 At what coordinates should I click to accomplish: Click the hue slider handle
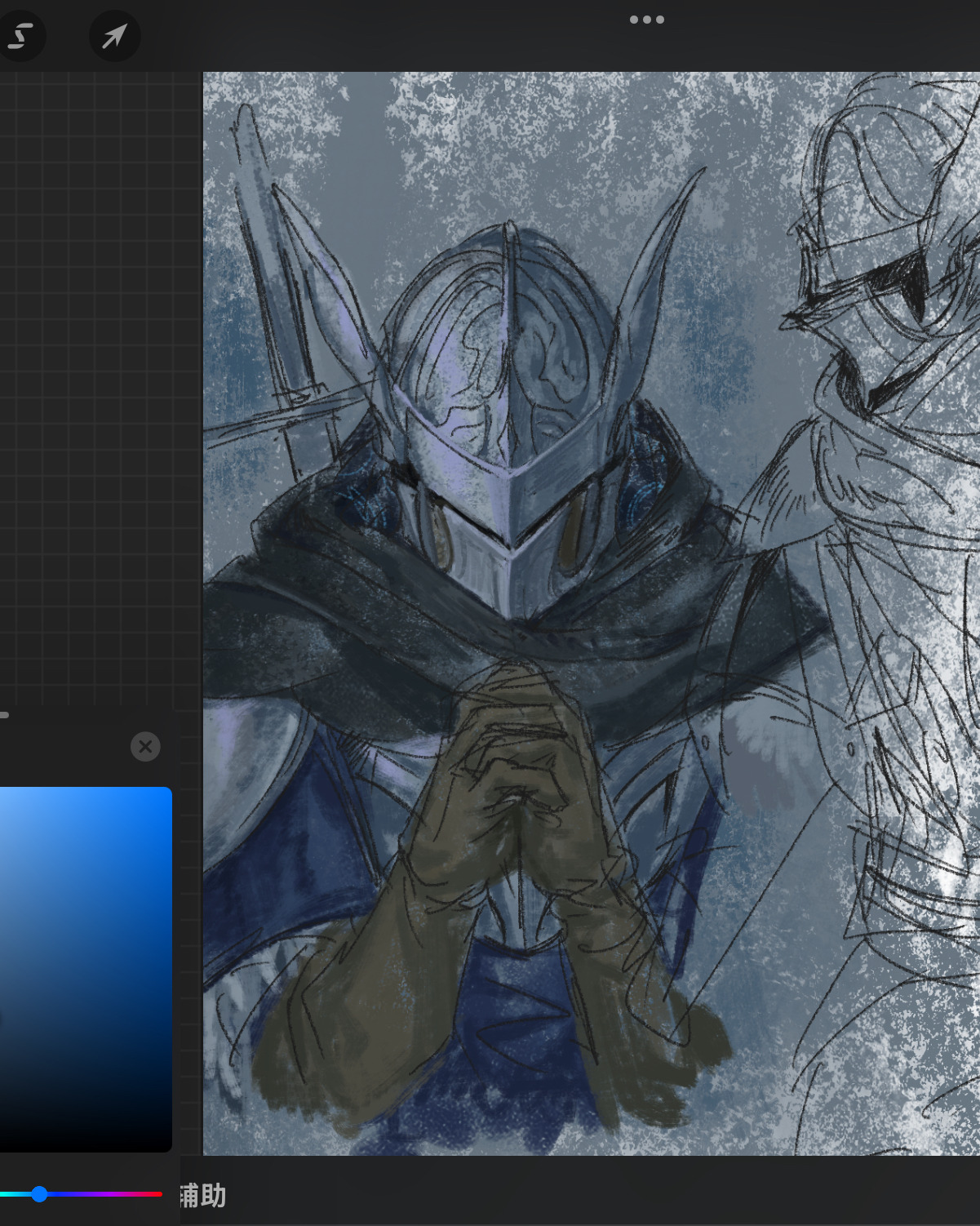39,1194
